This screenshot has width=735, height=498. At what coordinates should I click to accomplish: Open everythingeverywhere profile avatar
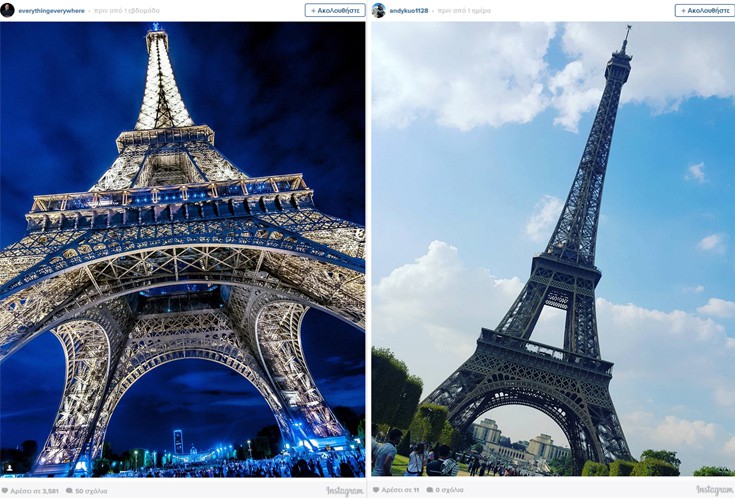(x=7, y=10)
